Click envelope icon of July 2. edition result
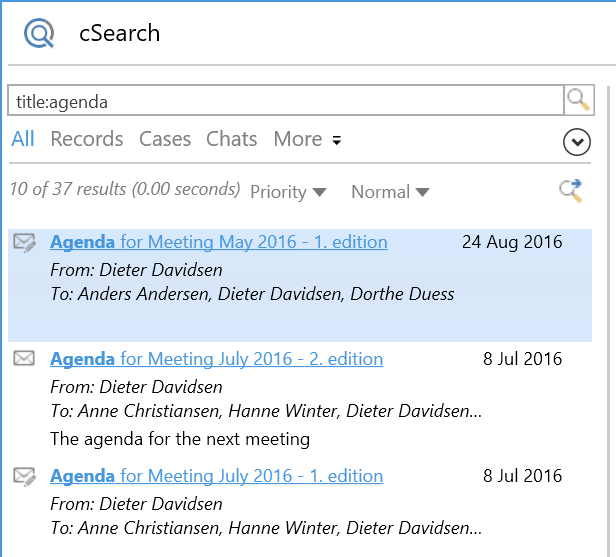 coord(25,358)
